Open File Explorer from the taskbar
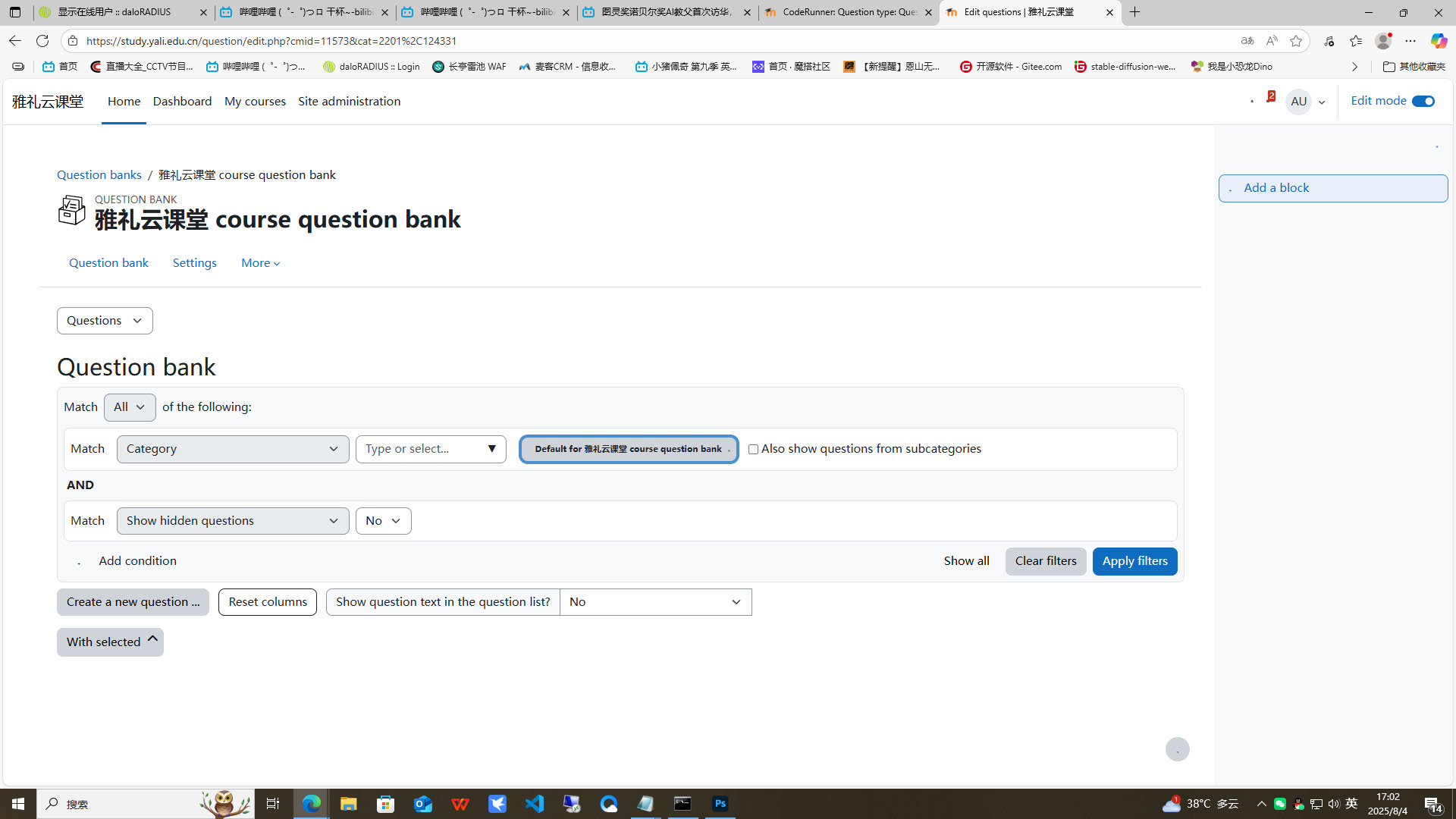1456x819 pixels. pos(348,804)
